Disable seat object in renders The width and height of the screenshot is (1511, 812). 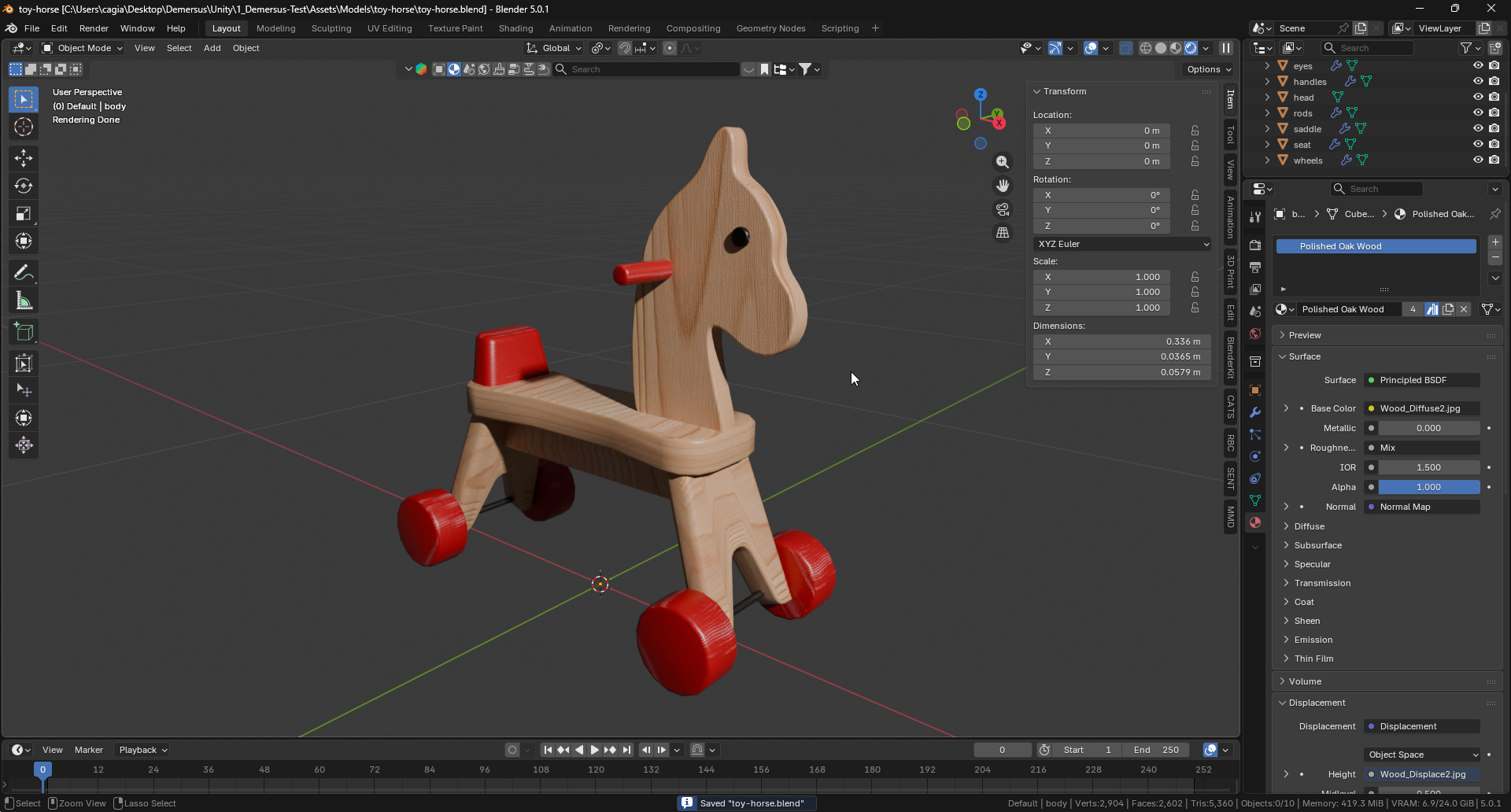point(1494,145)
